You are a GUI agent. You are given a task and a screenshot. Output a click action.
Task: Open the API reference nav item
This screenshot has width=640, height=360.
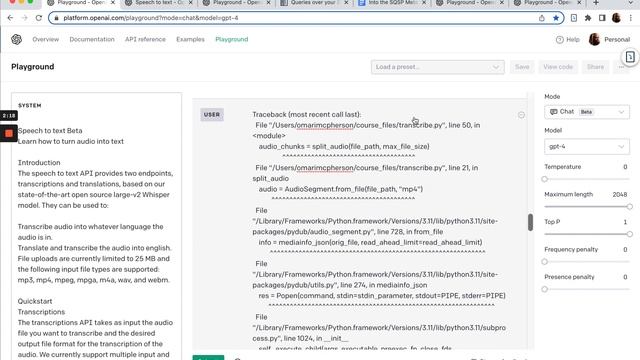145,40
